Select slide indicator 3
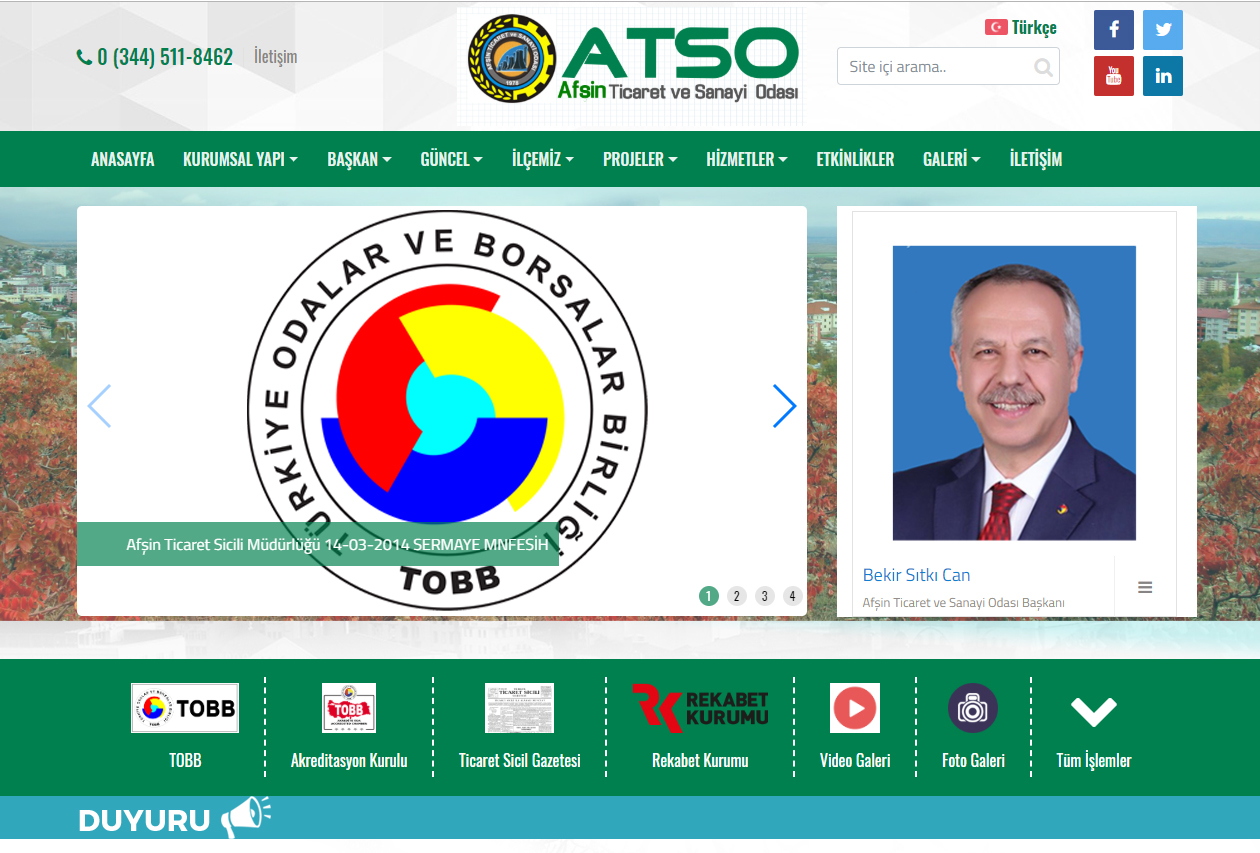Screen dimensions: 1260x853 tap(765, 596)
